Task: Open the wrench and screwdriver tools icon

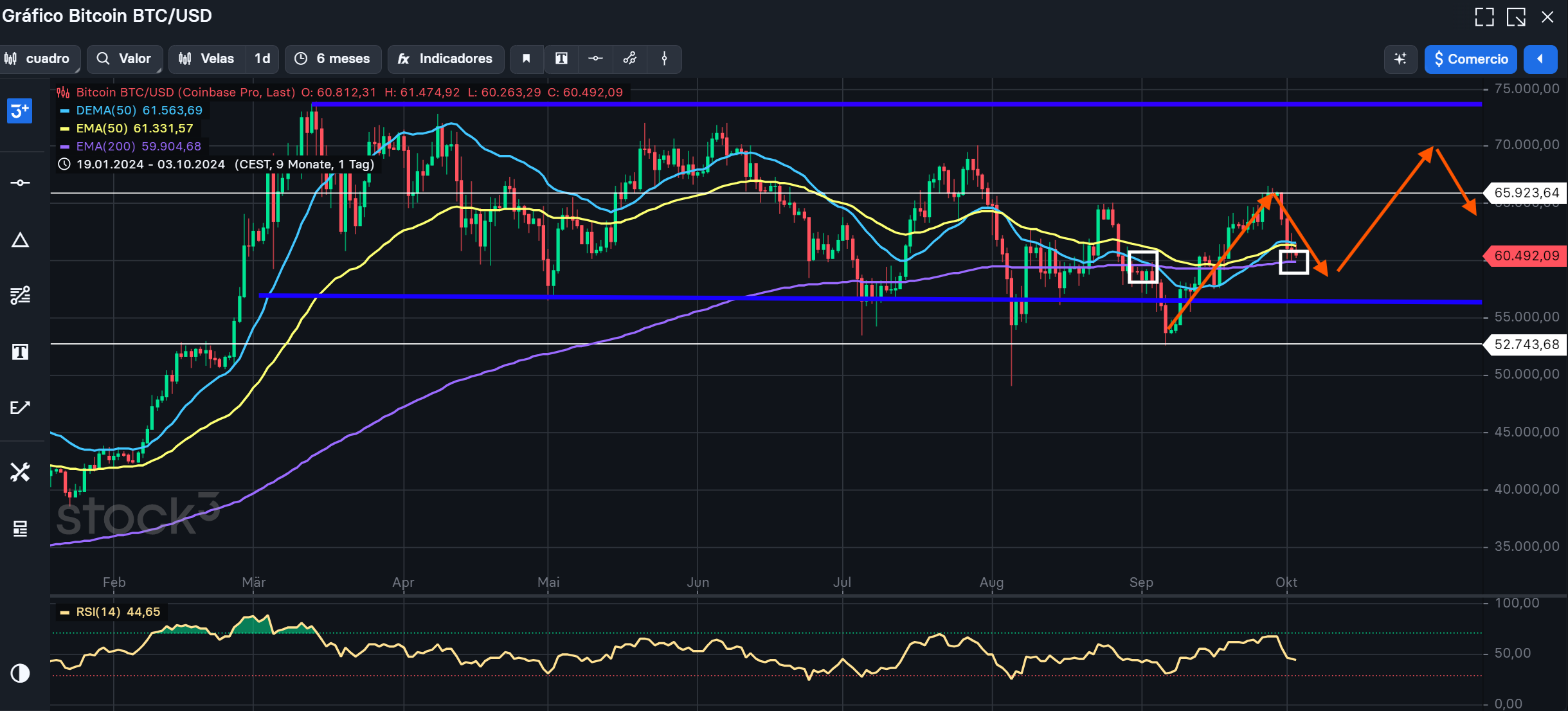Action: click(x=20, y=473)
